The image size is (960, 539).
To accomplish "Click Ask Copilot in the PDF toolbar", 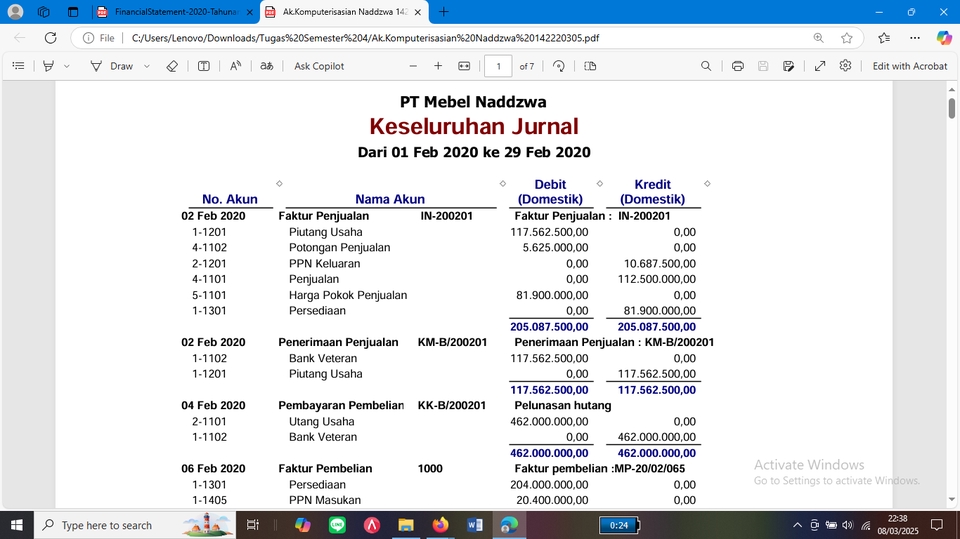I will pyautogui.click(x=319, y=66).
